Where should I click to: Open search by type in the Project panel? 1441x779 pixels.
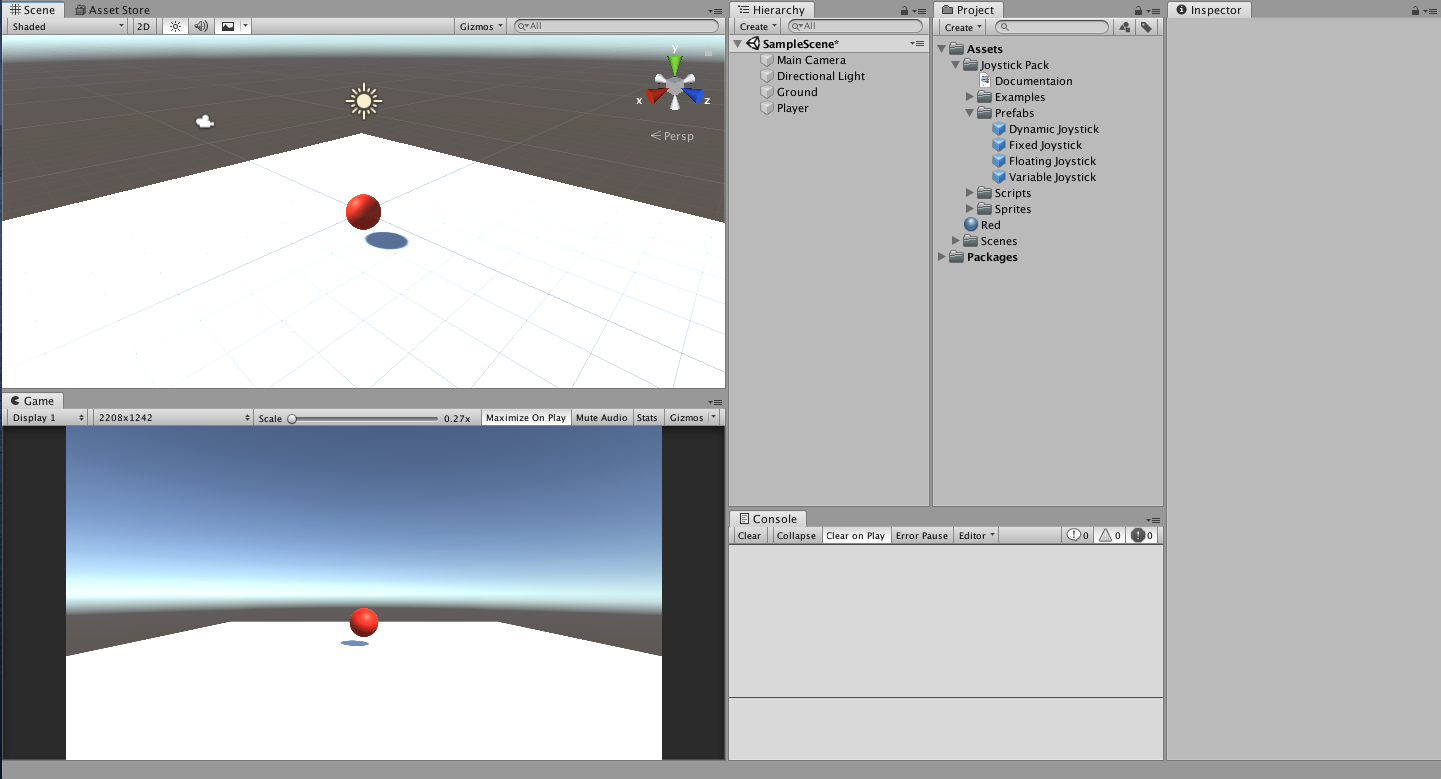click(x=1124, y=27)
